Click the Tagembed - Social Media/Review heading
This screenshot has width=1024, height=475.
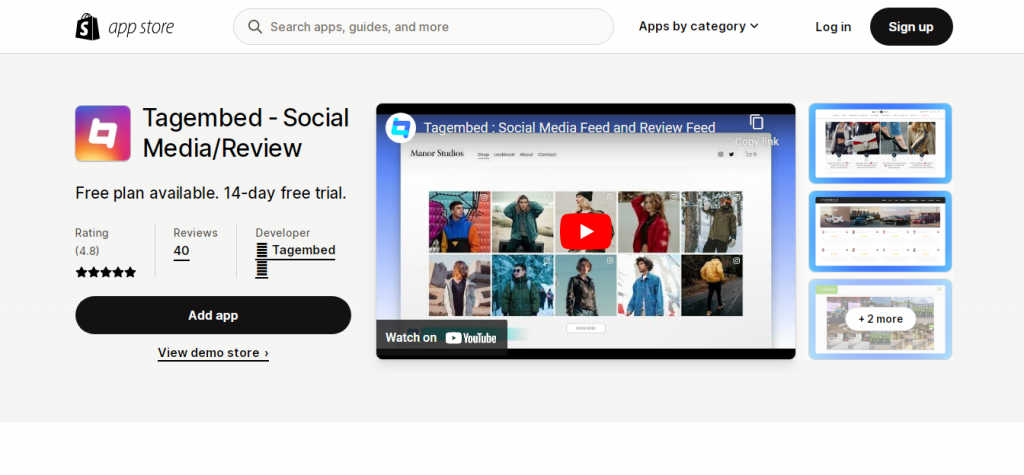pos(246,133)
